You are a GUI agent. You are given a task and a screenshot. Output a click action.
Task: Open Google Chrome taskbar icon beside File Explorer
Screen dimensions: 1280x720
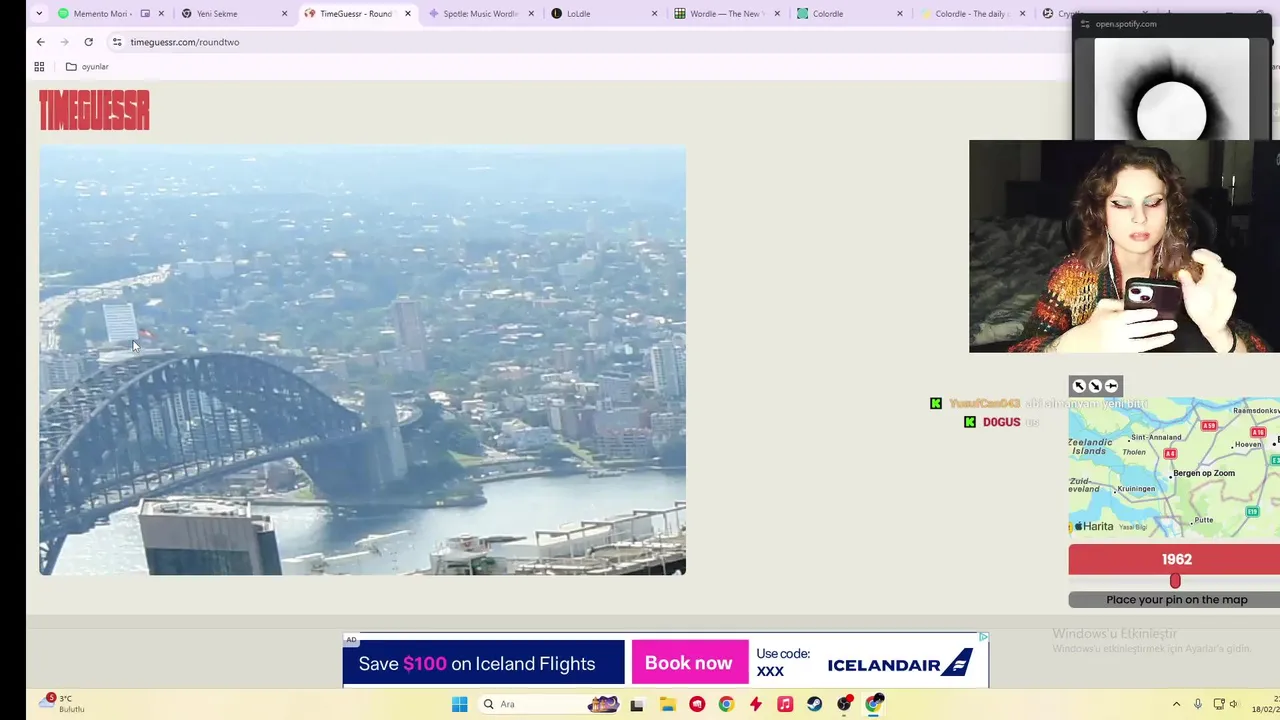[726, 704]
